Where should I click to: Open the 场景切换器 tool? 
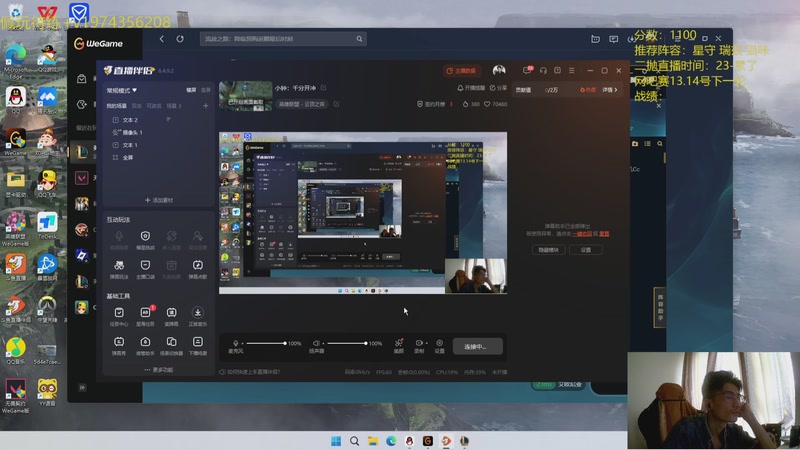click(171, 345)
